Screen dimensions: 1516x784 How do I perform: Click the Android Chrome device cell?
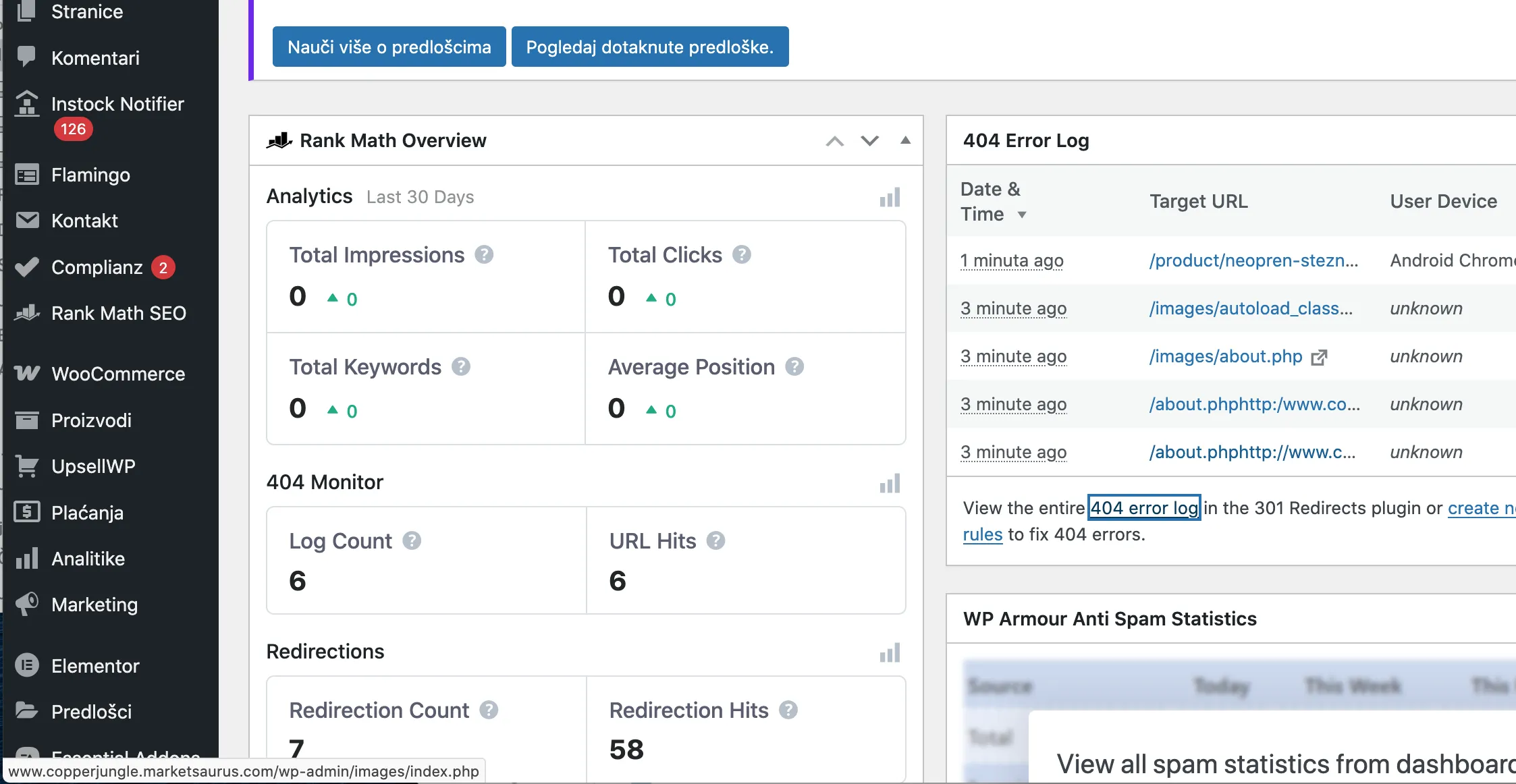click(x=1453, y=260)
